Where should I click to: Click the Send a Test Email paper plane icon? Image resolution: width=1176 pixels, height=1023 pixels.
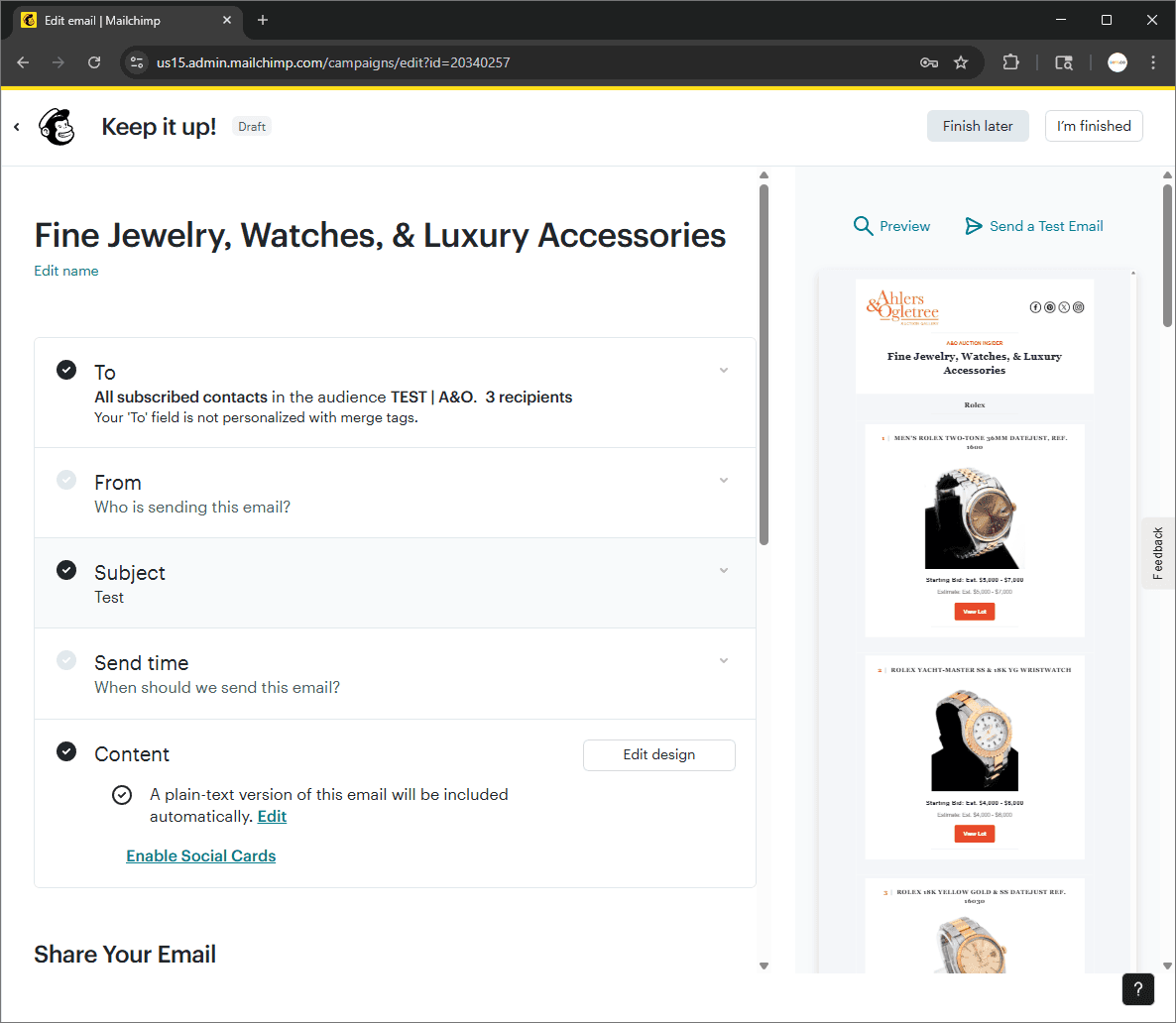pos(974,226)
